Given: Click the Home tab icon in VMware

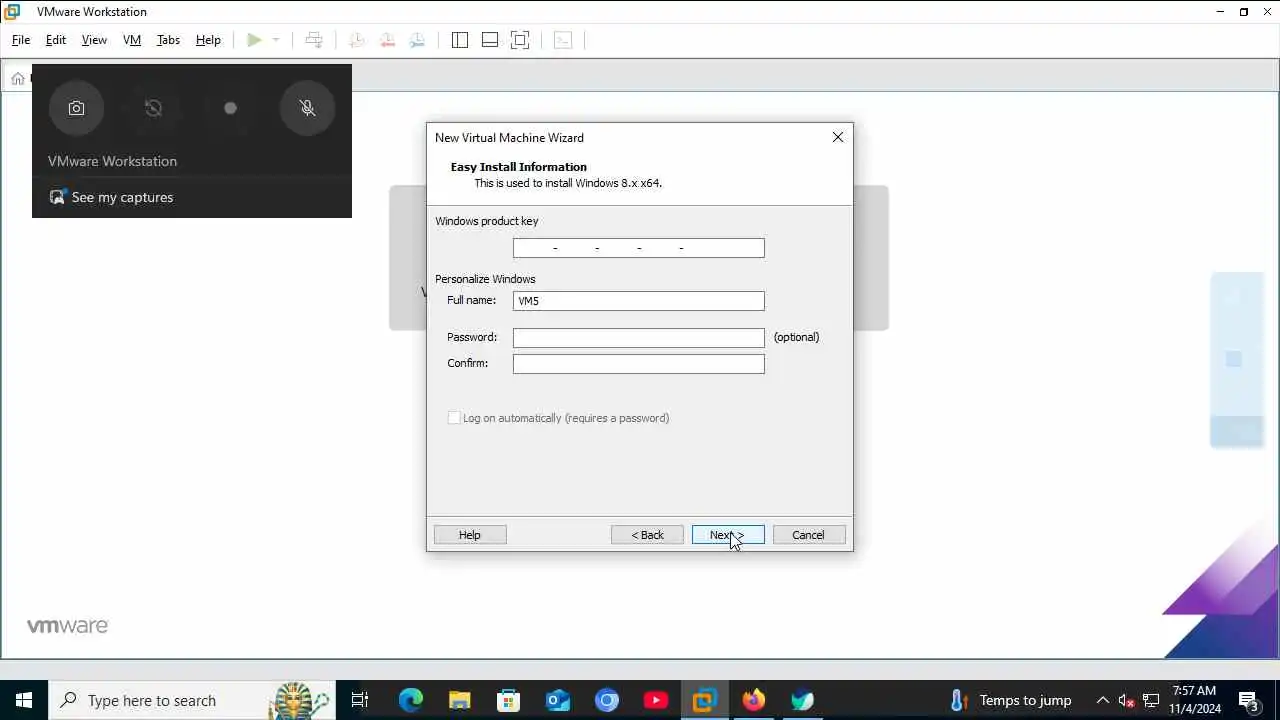Looking at the screenshot, I should click(x=18, y=78).
